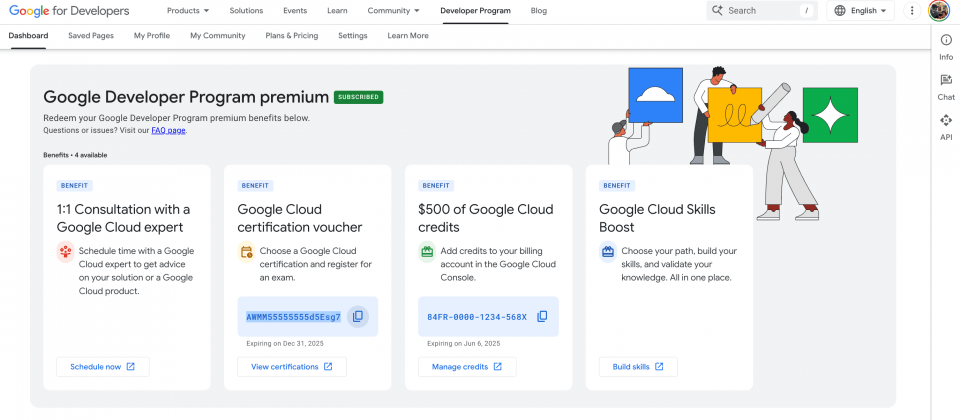Open the user account avatar

(x=939, y=10)
